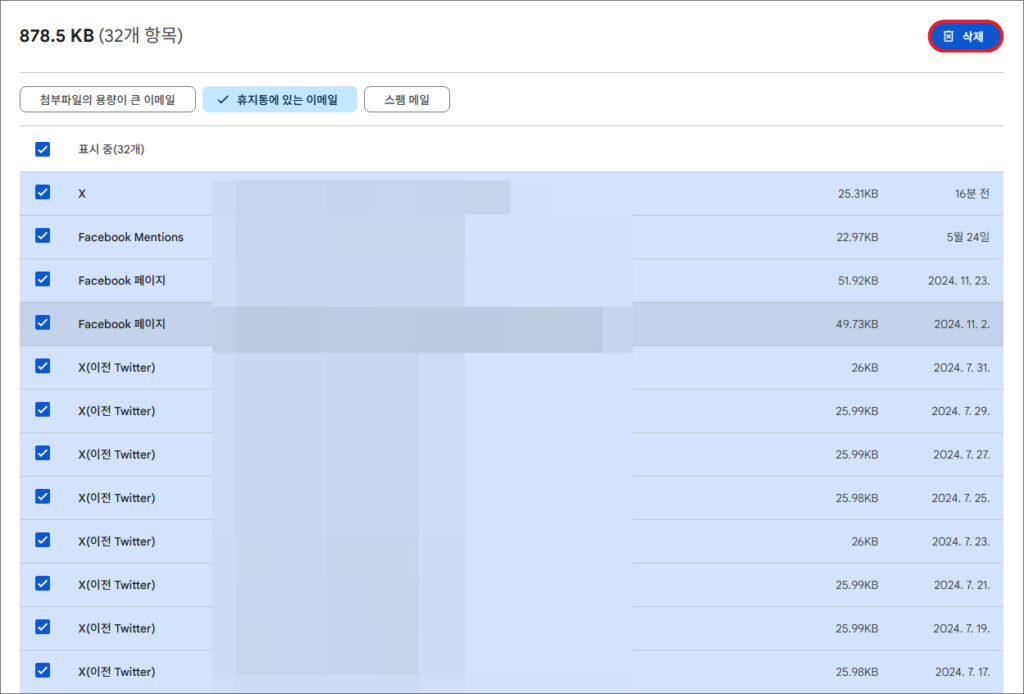Uncheck Facebook 페이지 email dated 2024. 11. 2.
This screenshot has width=1024, height=694.
tap(42, 323)
